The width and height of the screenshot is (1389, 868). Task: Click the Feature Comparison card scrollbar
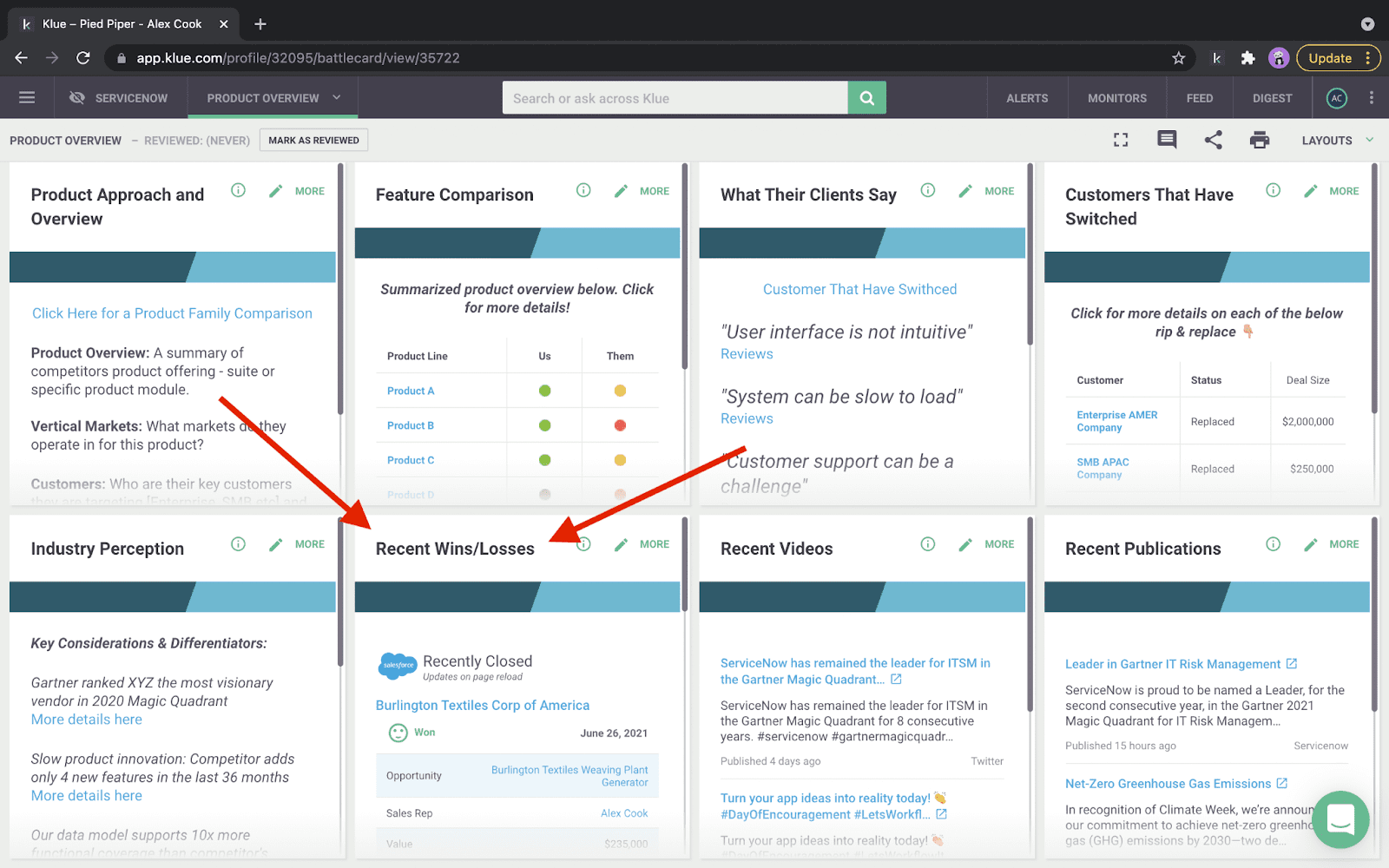(684, 266)
